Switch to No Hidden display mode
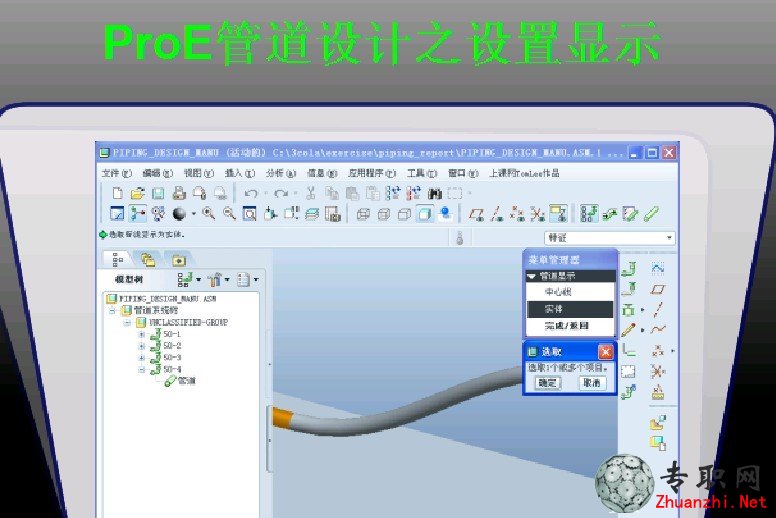Image resolution: width=776 pixels, height=518 pixels. tap(404, 214)
